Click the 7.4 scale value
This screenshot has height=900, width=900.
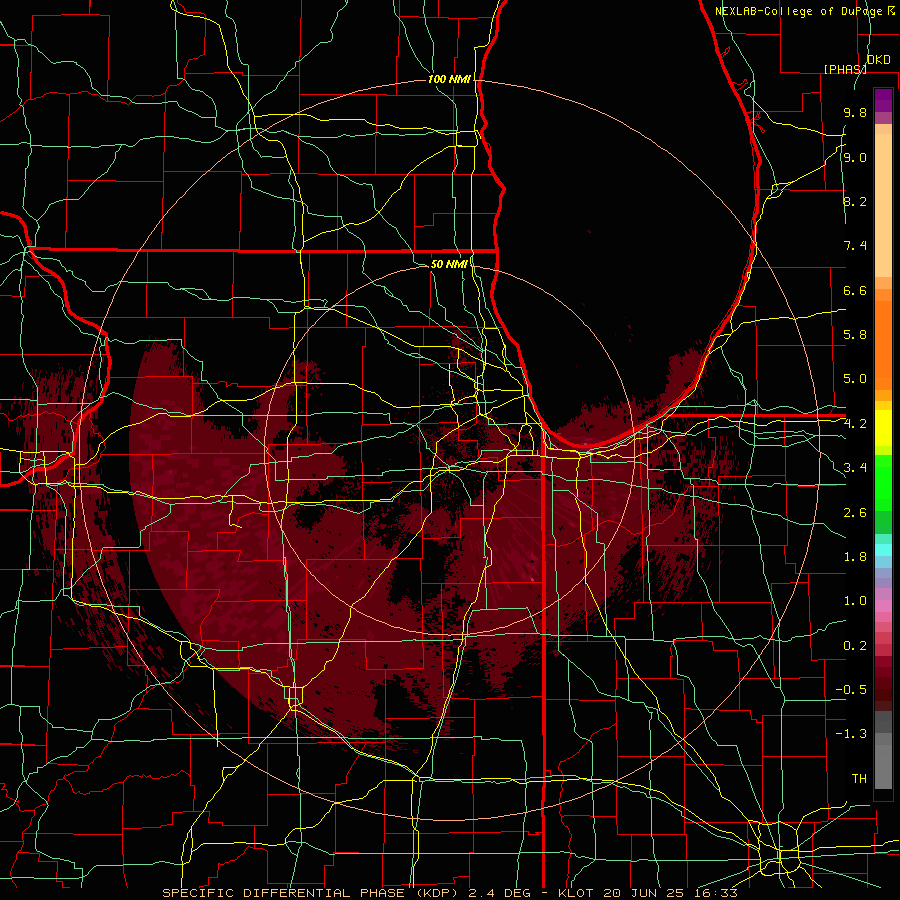pyautogui.click(x=855, y=246)
